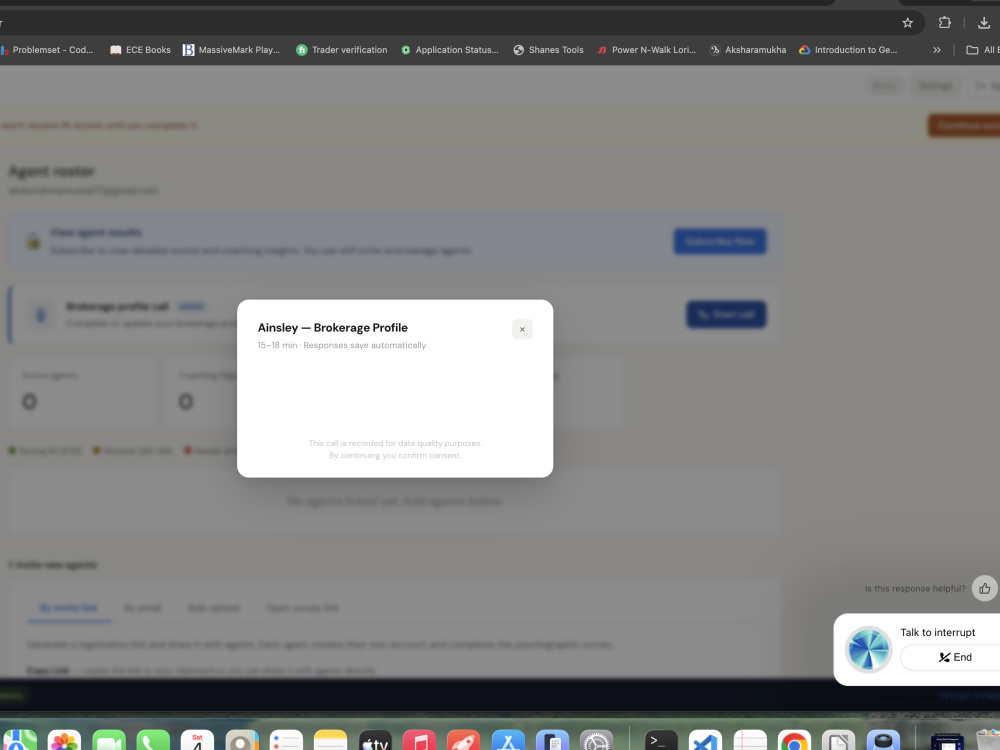1000x750 pixels.
Task: Click the 'Is this response helpful?' text
Action: click(915, 588)
